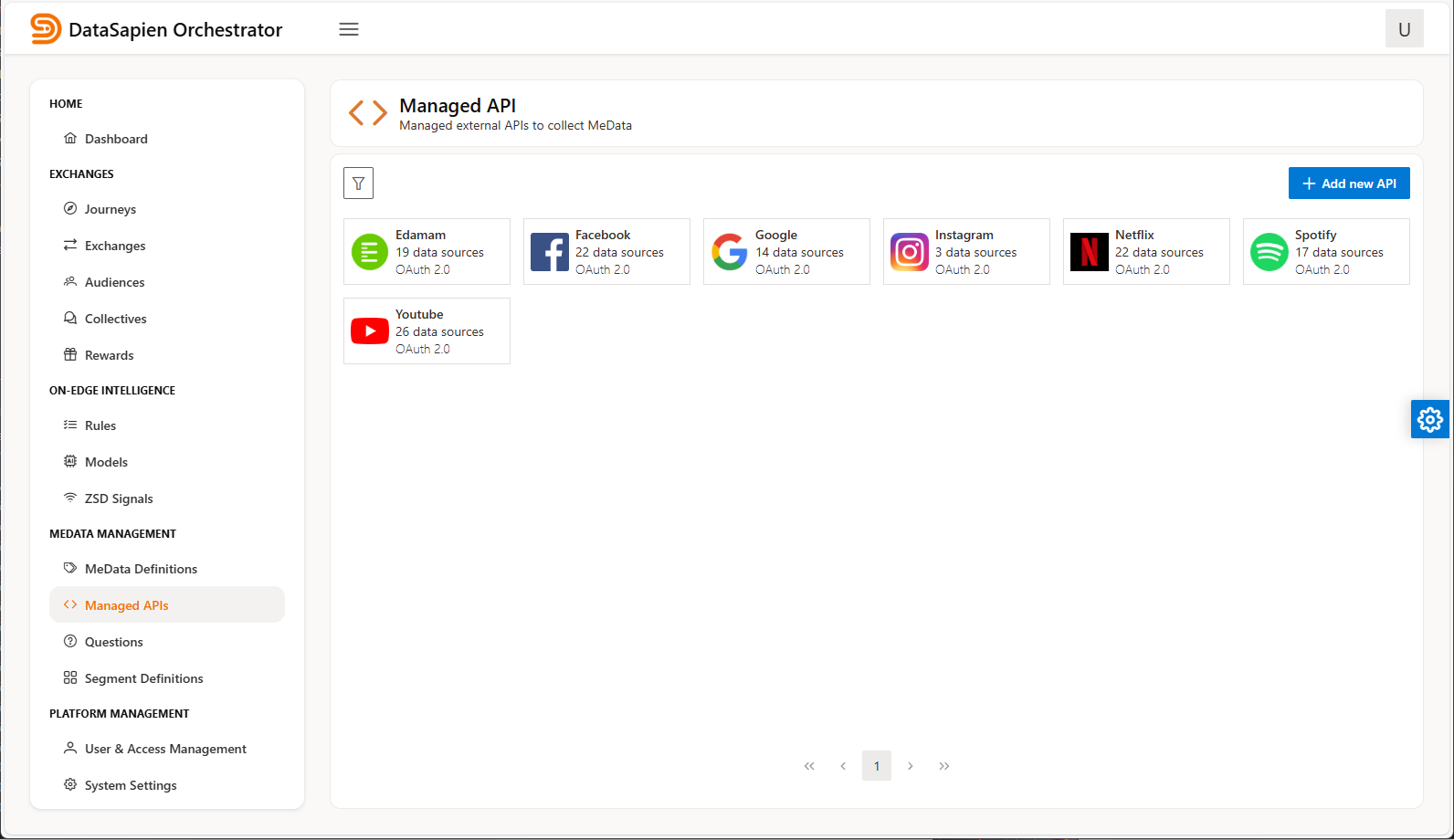Open MeData Definitions sidebar label

click(x=141, y=569)
